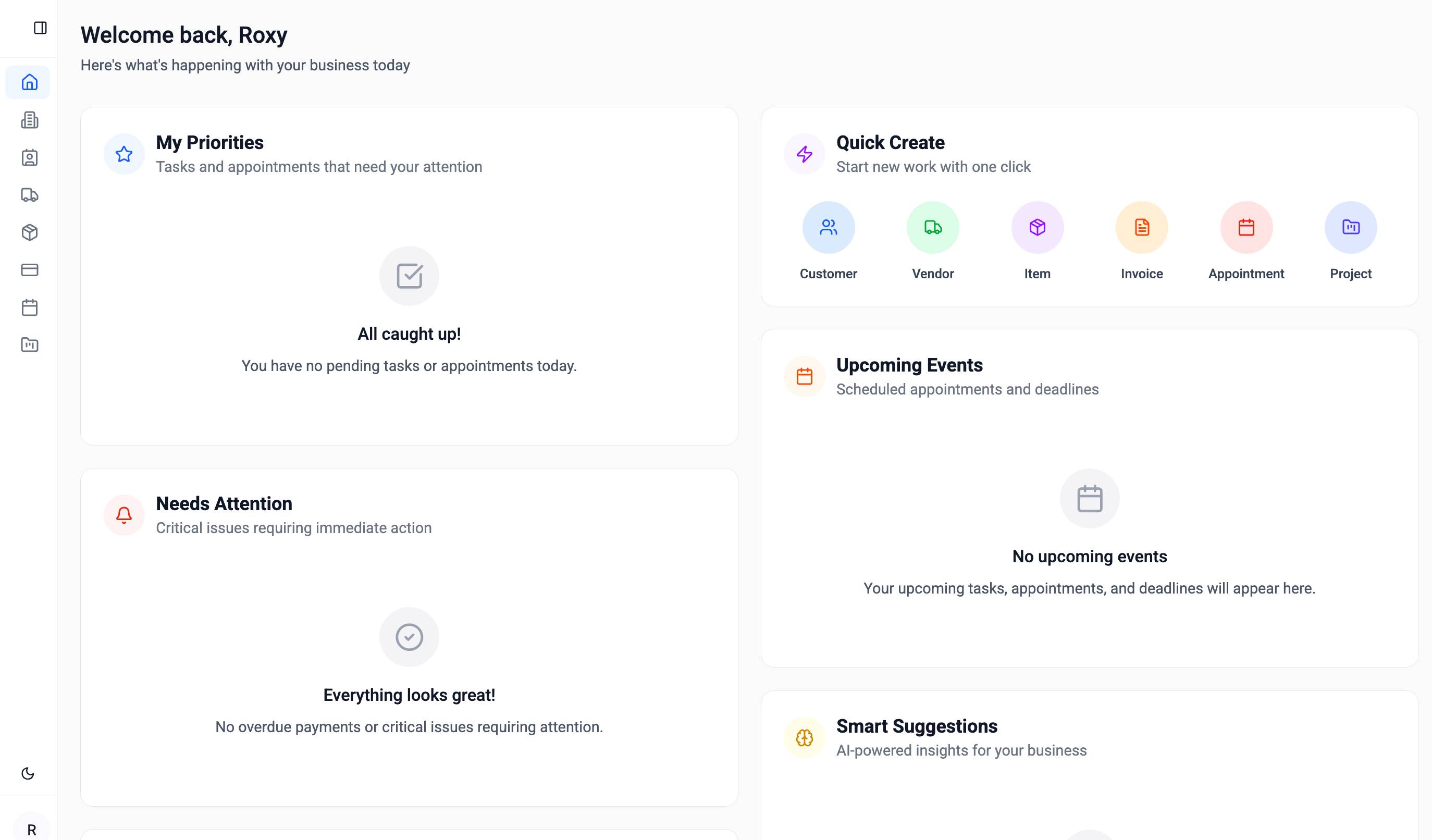Click the Smart Suggestions brain icon
This screenshot has width=1432, height=840.
tap(804, 737)
